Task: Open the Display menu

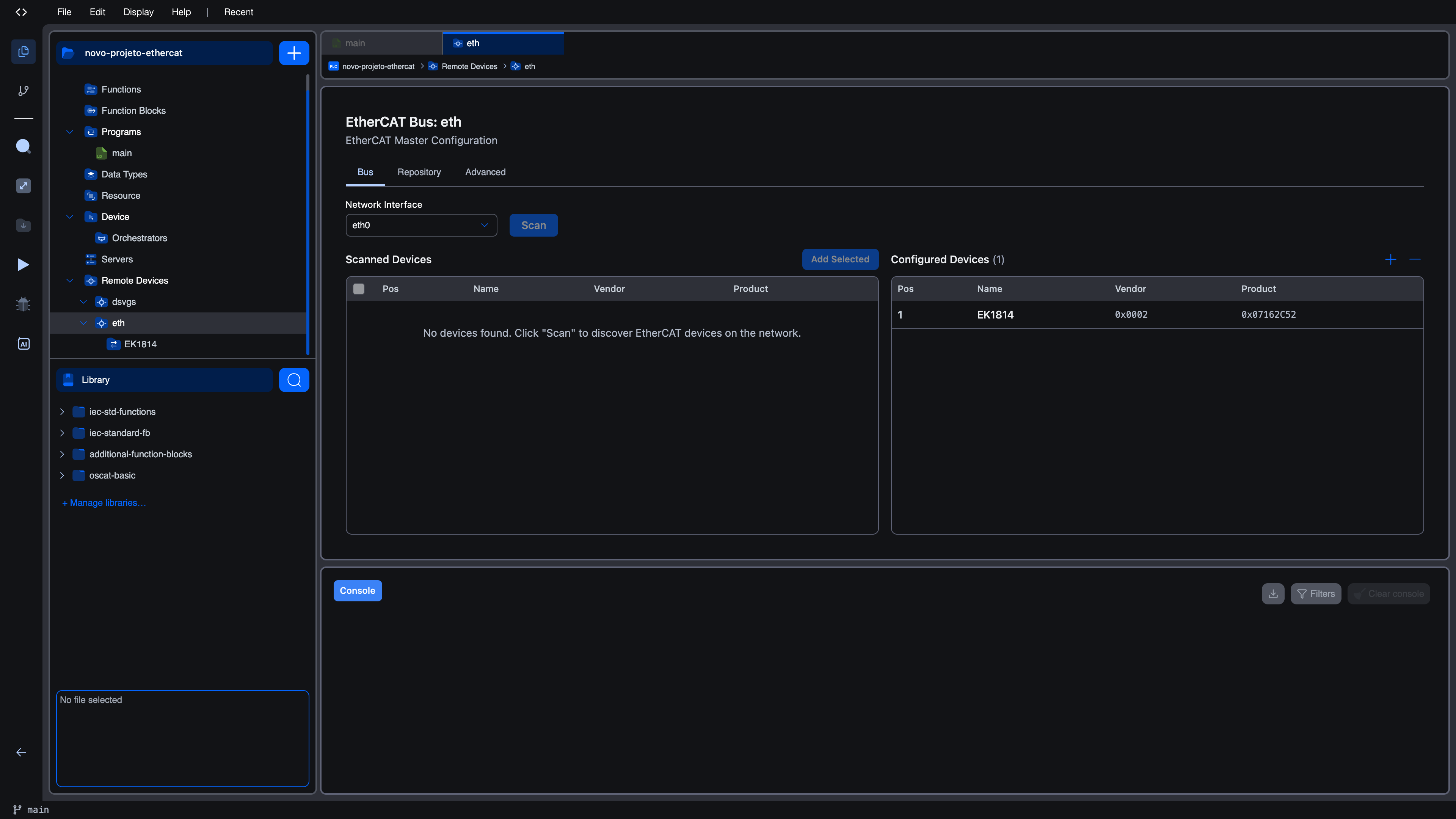Action: pyautogui.click(x=138, y=12)
